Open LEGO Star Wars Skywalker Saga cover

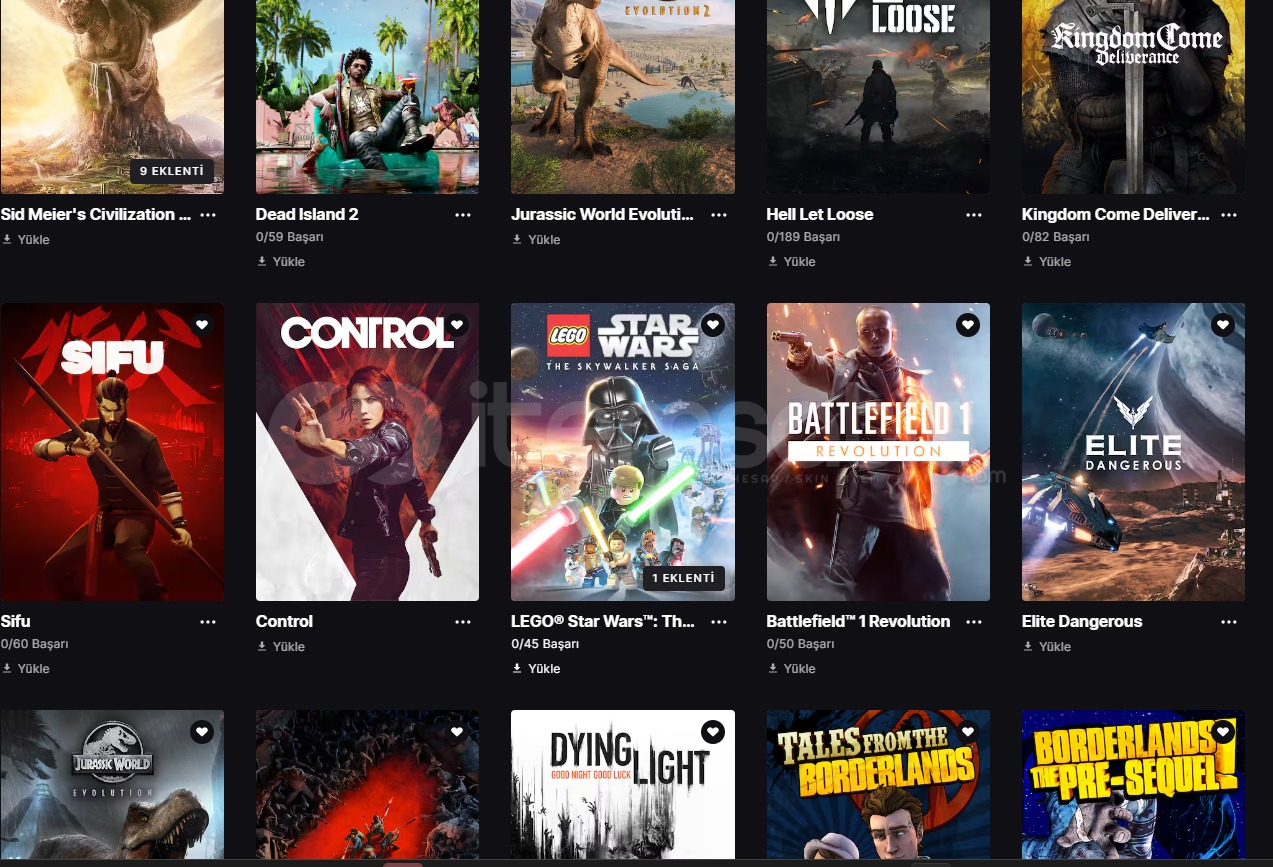623,452
